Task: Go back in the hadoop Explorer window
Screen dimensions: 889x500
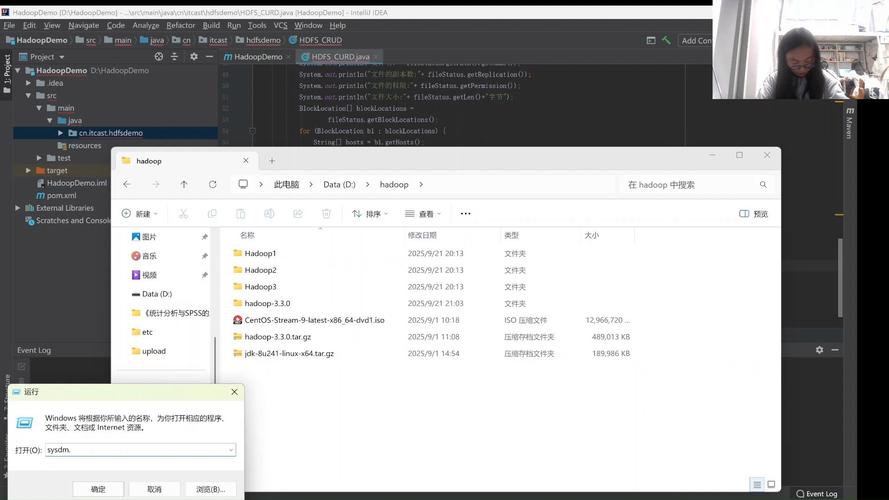Action: 127,184
